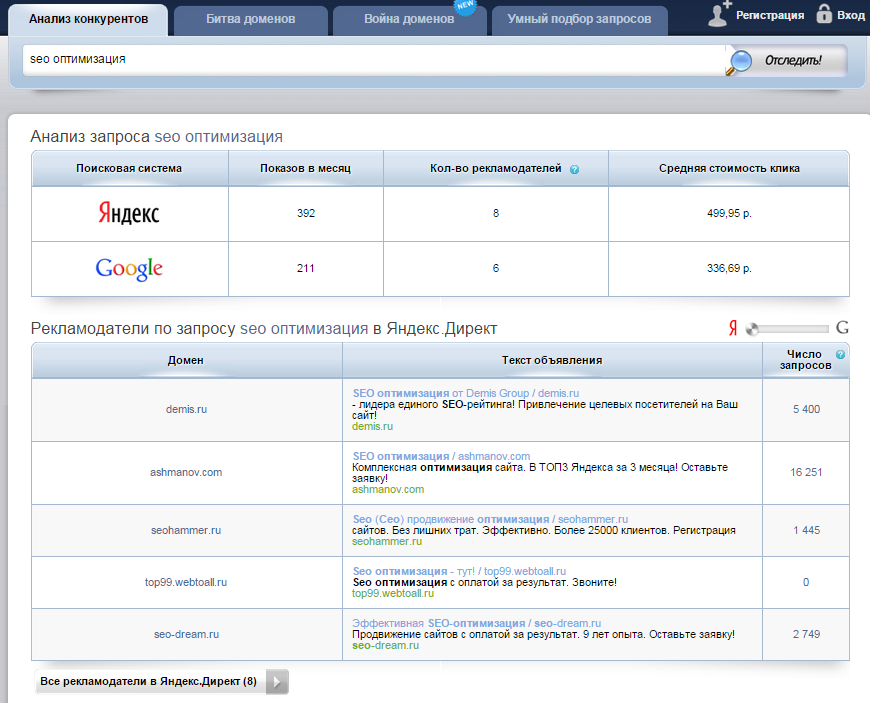The image size is (870, 703).
Task: Click arrow icon on Все рекламодатели button
Action: point(277,682)
